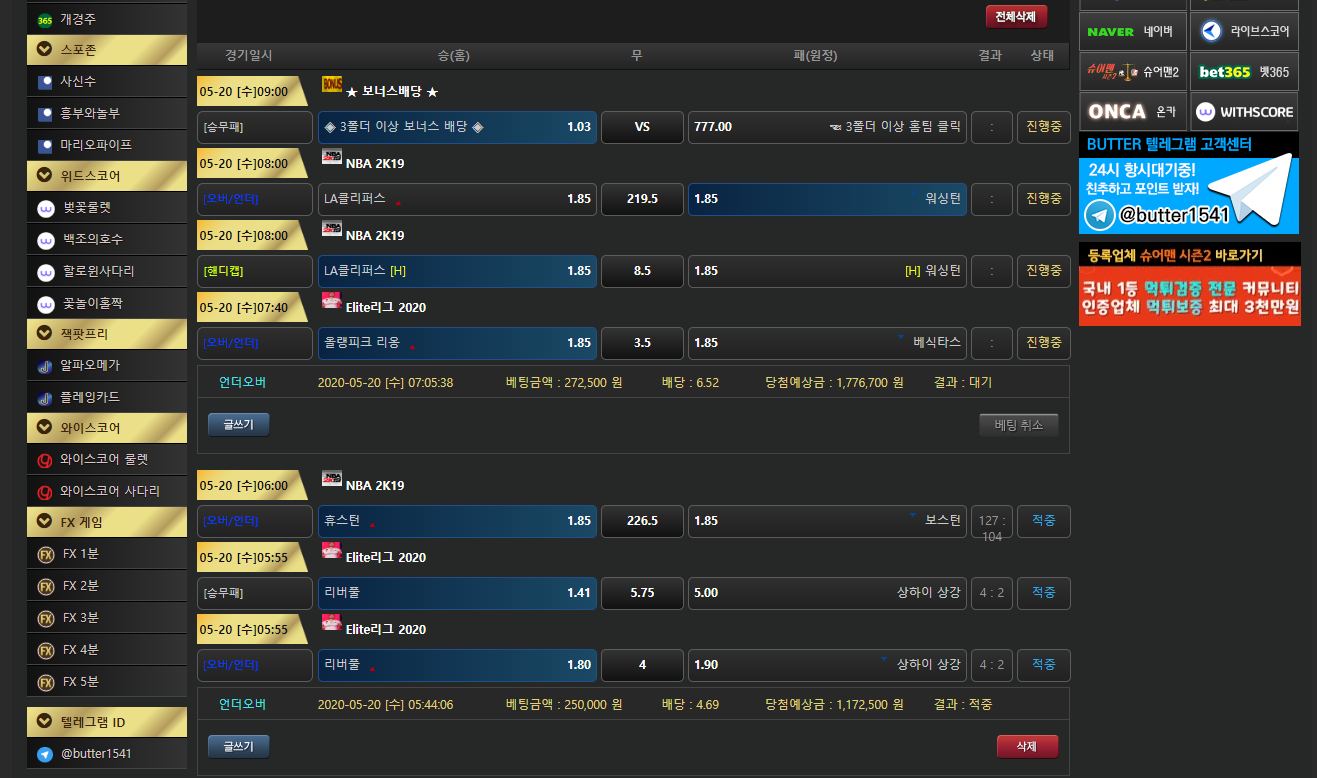Click the 베팅 취소 button
This screenshot has width=1317, height=778.
[1018, 425]
